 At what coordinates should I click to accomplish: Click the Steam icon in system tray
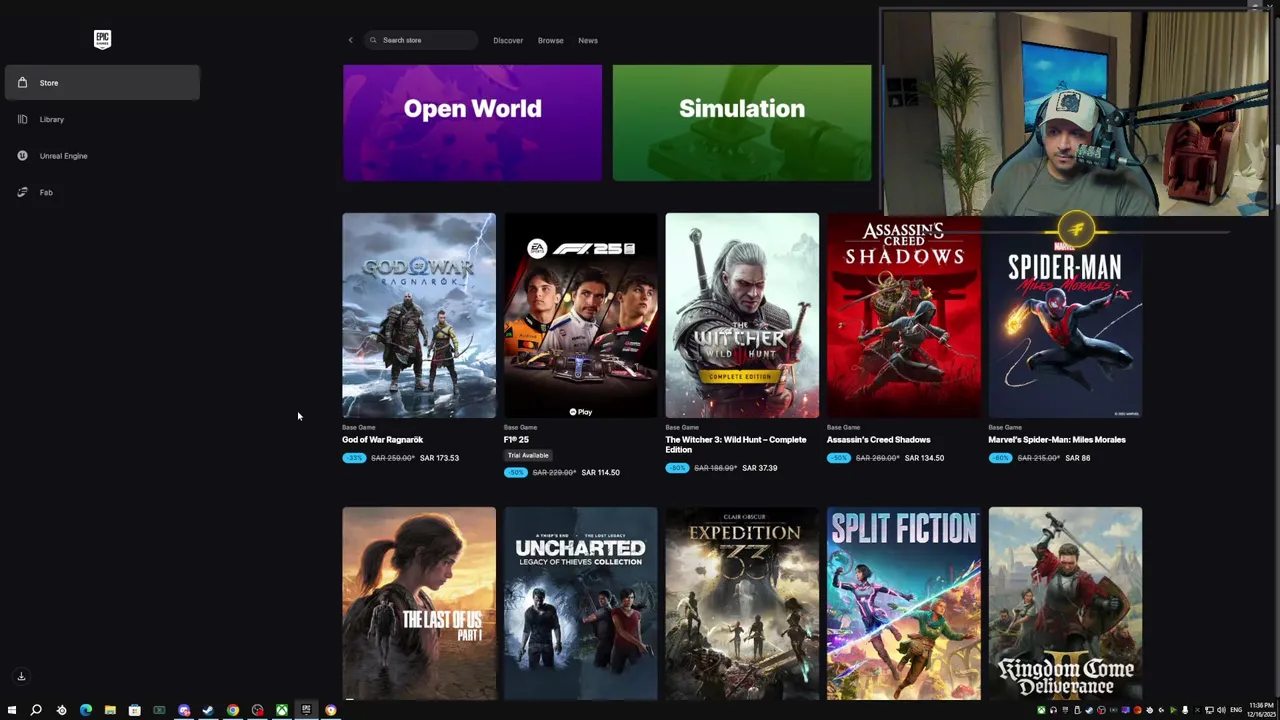(1089, 710)
